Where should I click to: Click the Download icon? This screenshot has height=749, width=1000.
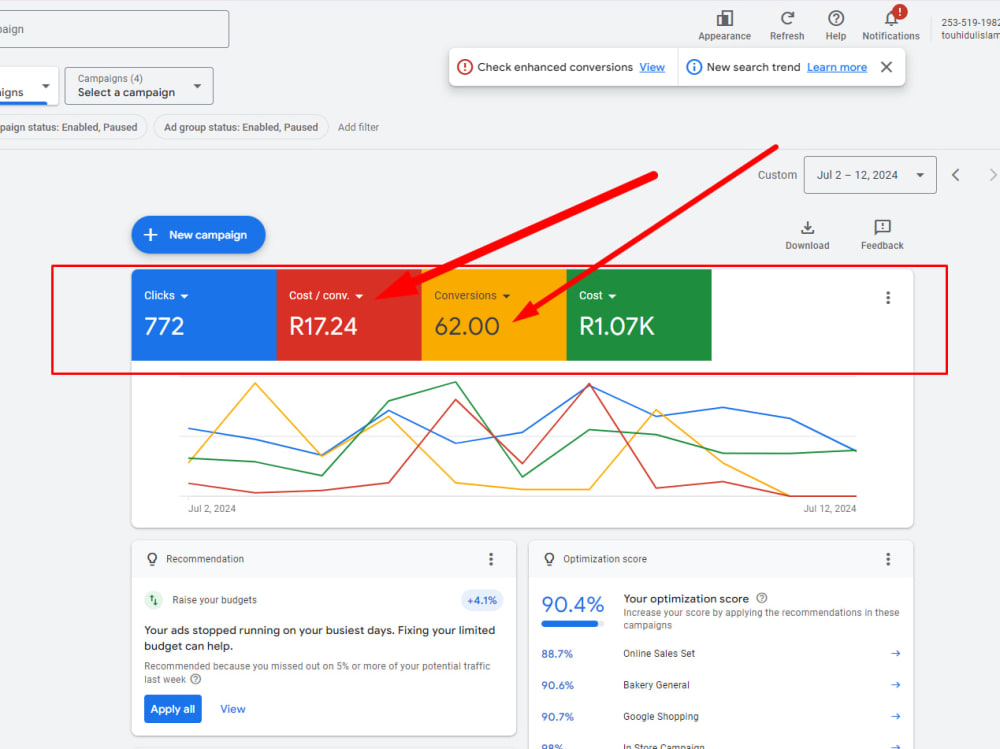(807, 227)
